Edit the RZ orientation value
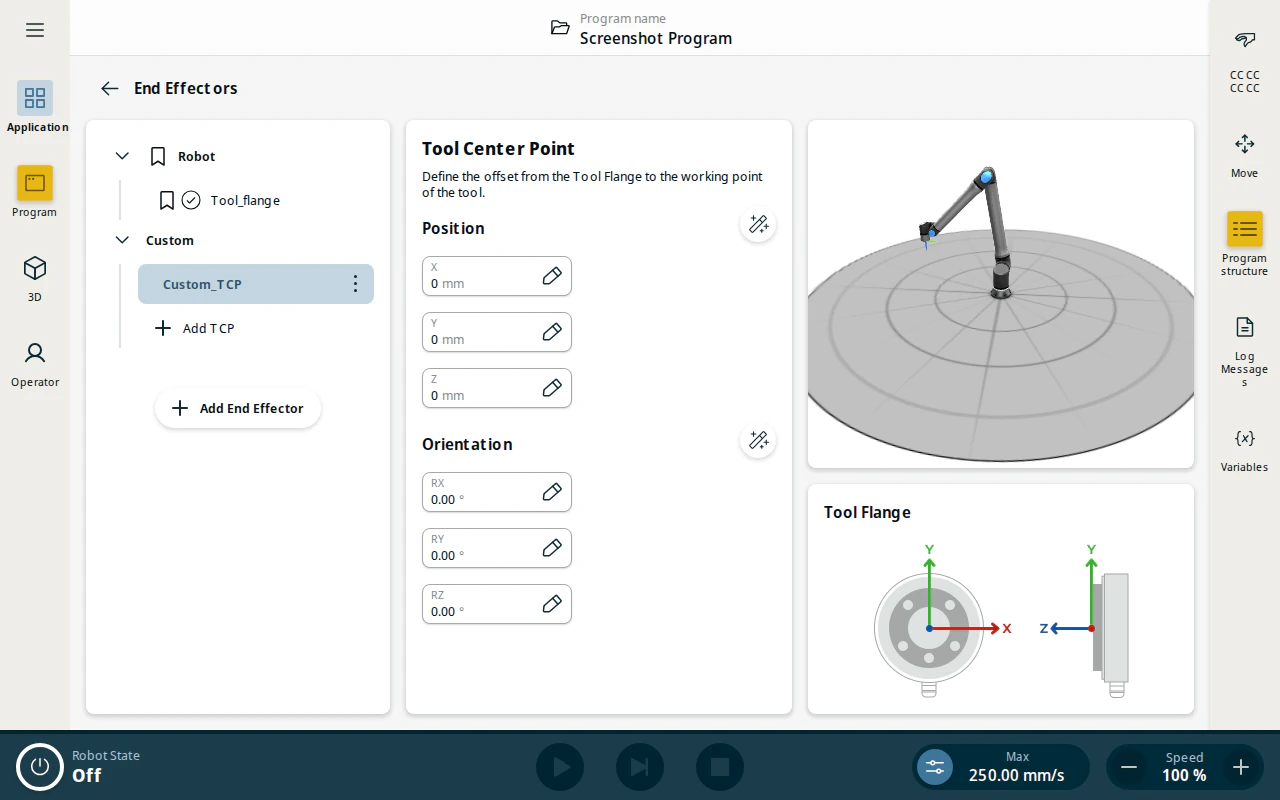The image size is (1280, 800). click(x=552, y=604)
